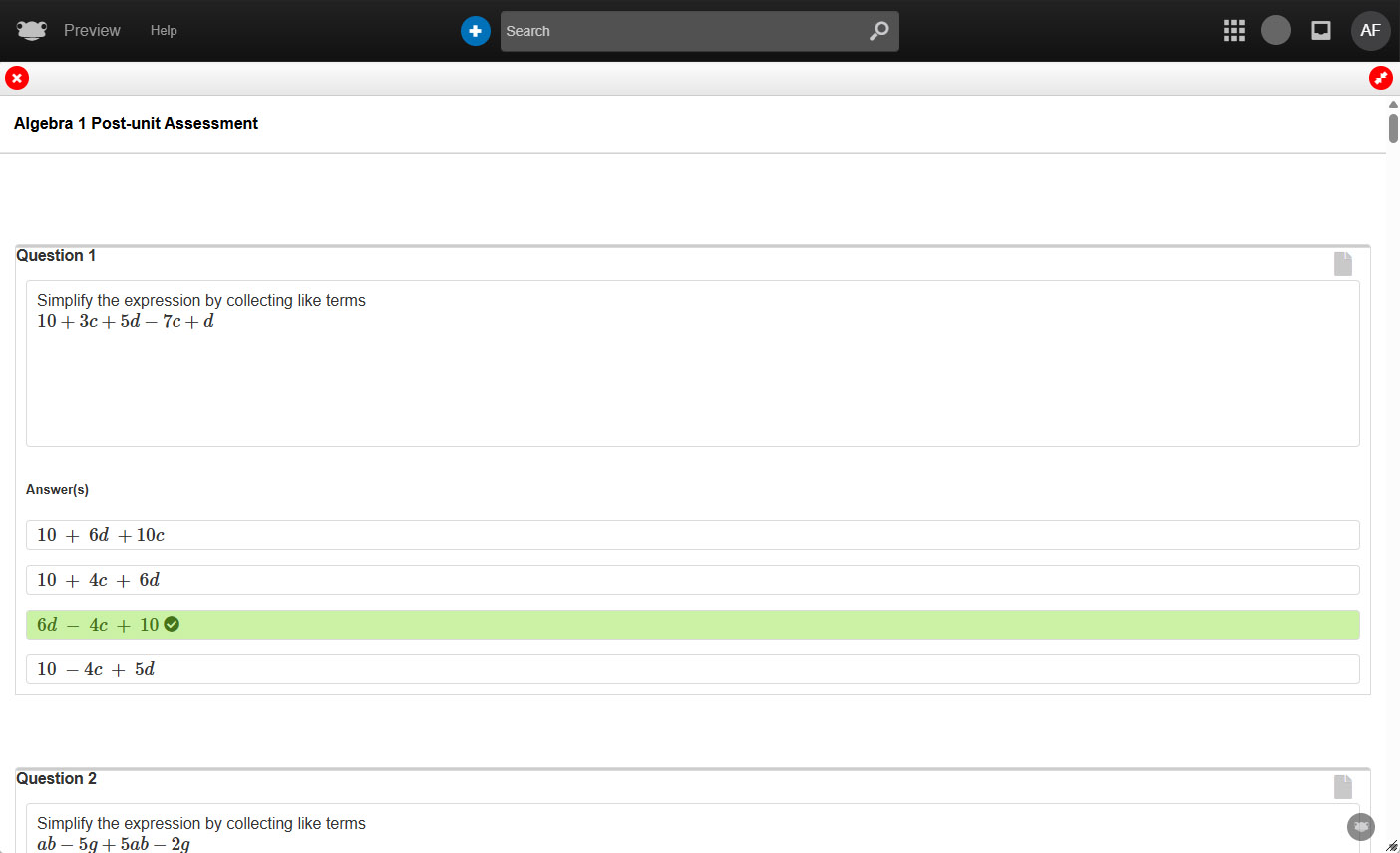Click the Question 2 document icon
Viewport: 1400px width, 853px height.
[1343, 786]
